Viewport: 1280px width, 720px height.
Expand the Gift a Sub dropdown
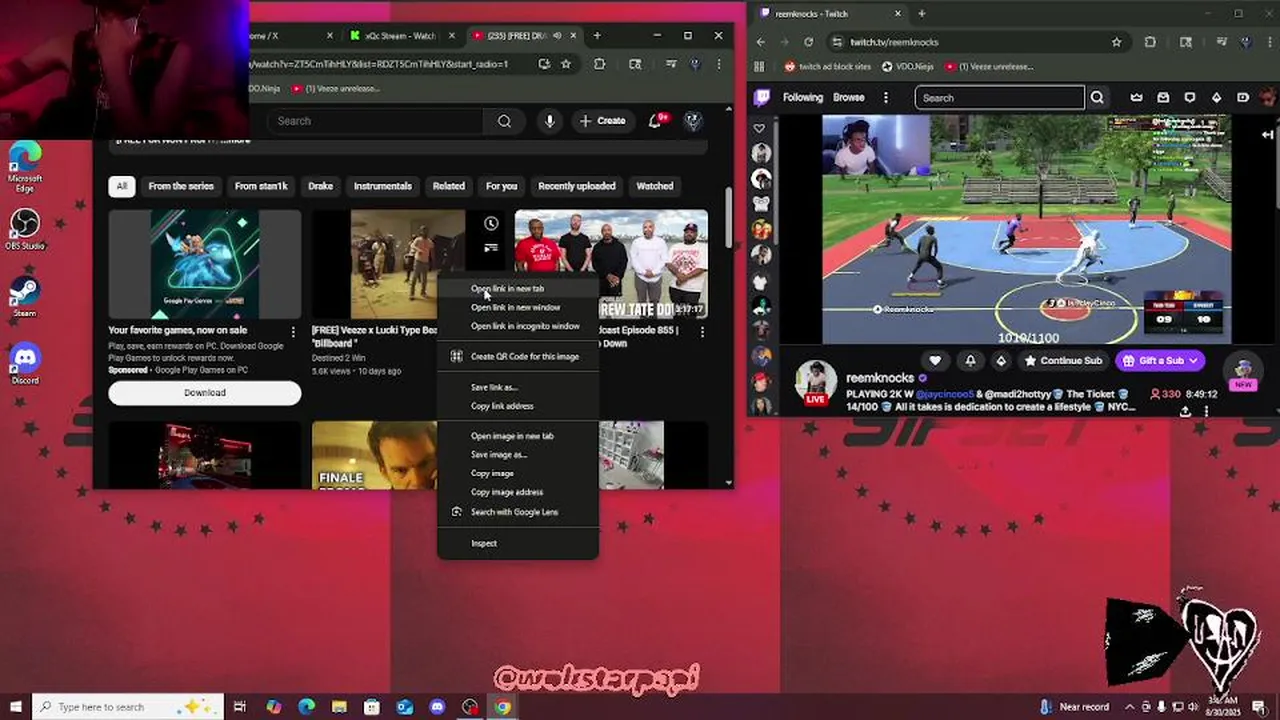tap(1193, 361)
